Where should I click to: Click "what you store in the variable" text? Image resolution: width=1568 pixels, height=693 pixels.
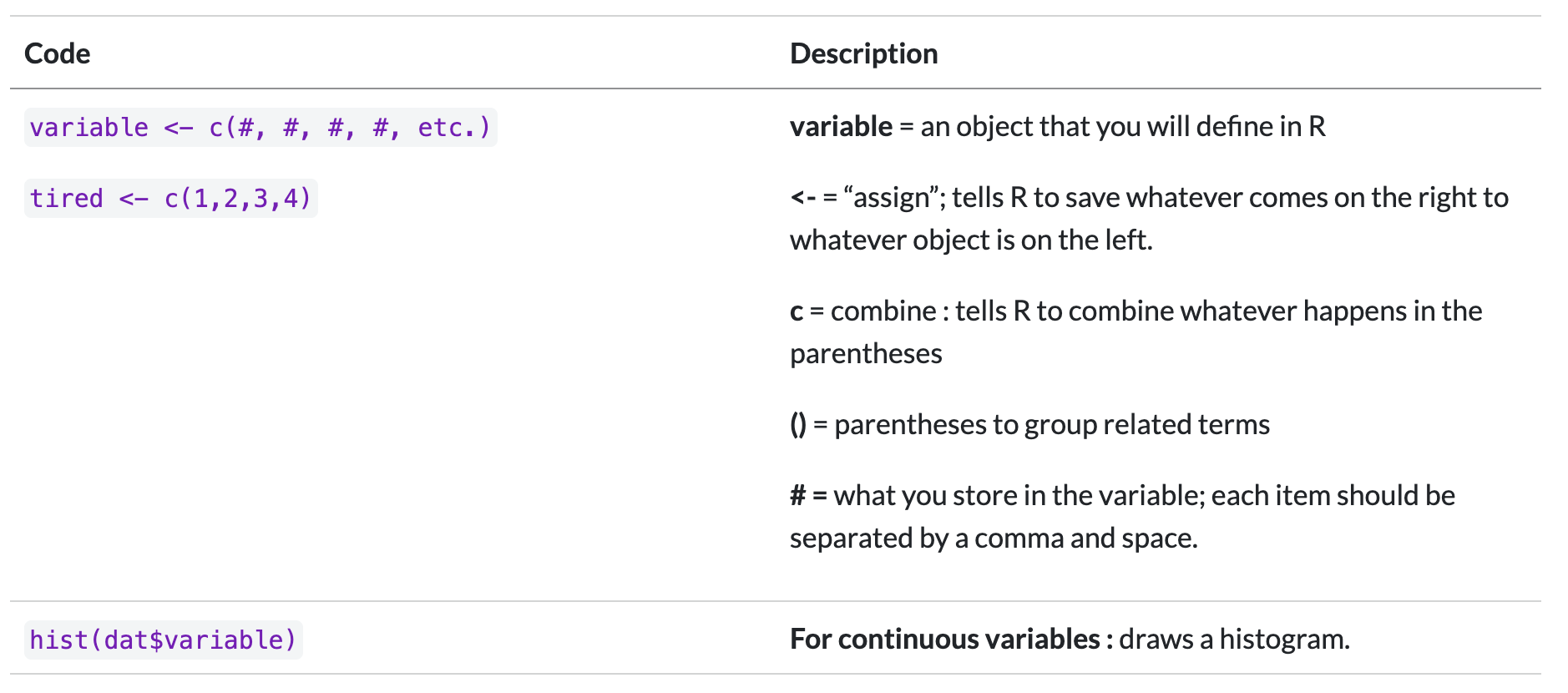coord(1018,496)
